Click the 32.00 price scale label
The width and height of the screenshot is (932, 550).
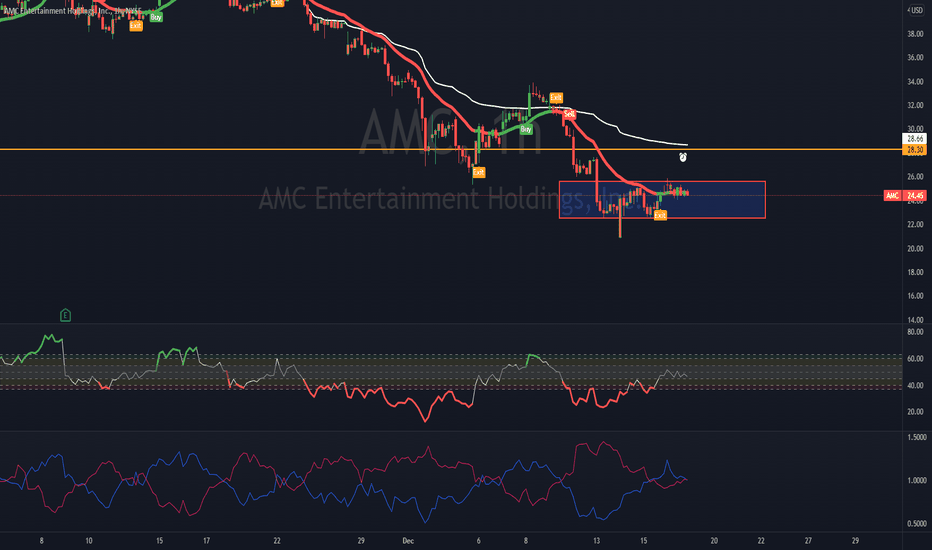tap(915, 105)
